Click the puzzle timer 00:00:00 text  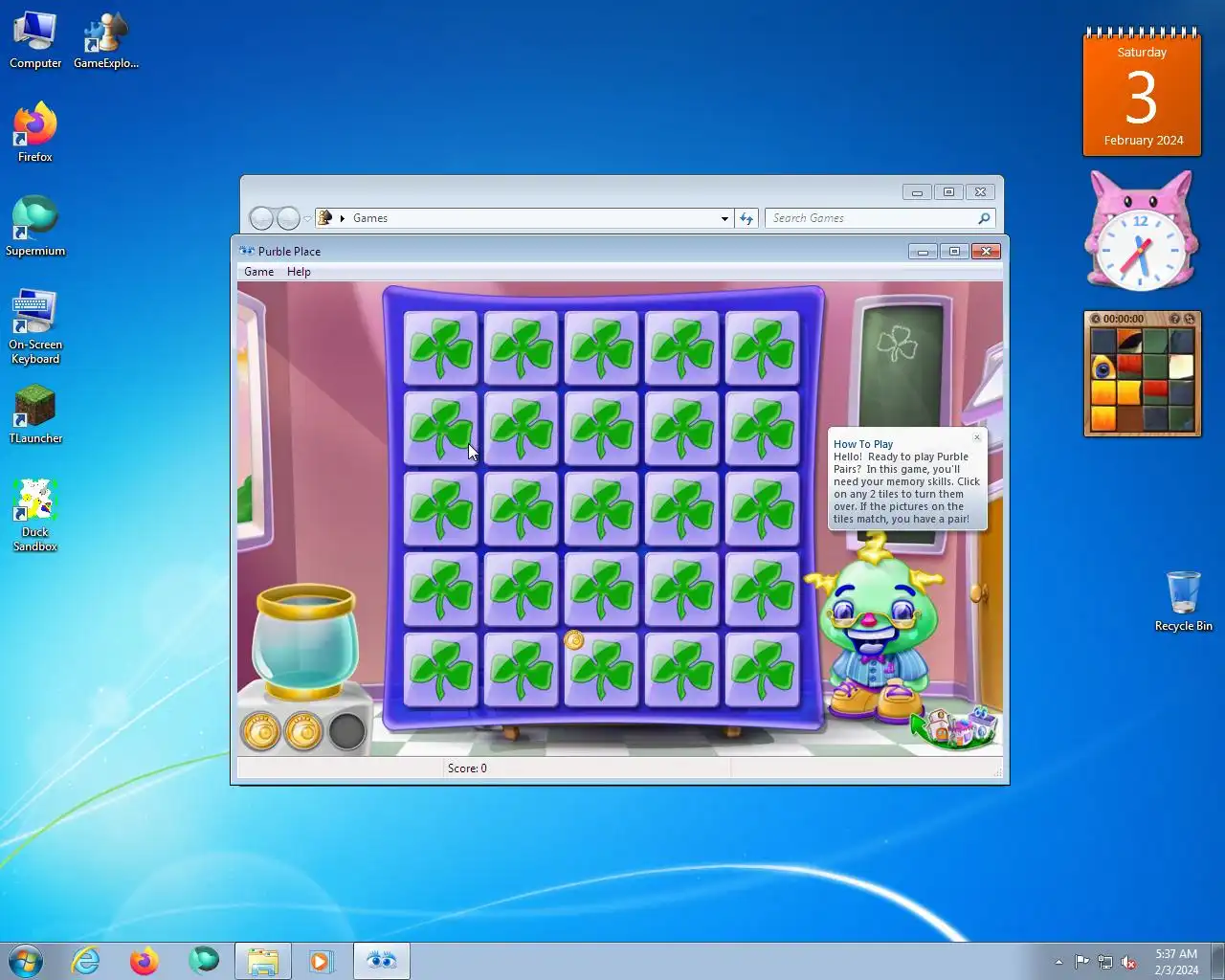1123,319
